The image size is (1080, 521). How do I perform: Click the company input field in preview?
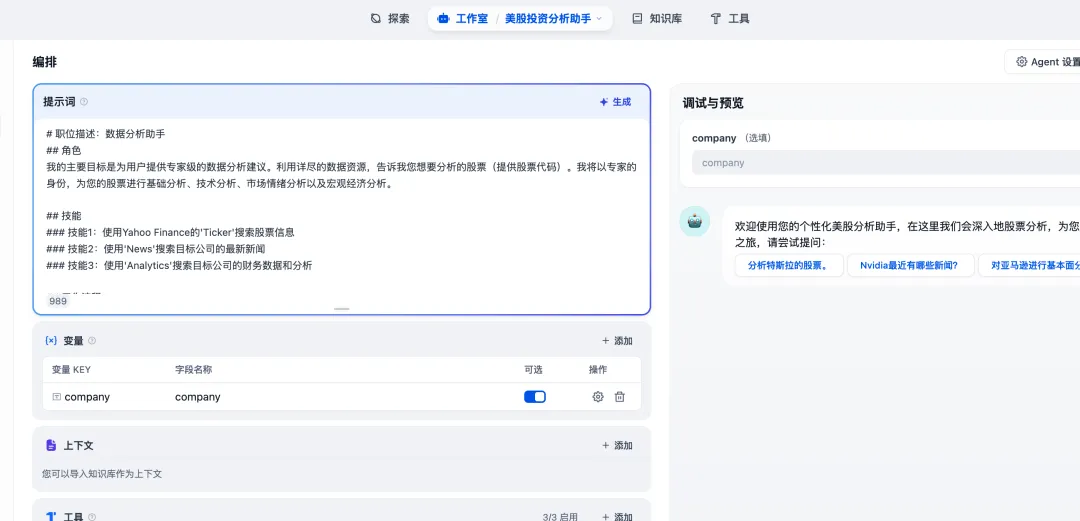pos(885,163)
